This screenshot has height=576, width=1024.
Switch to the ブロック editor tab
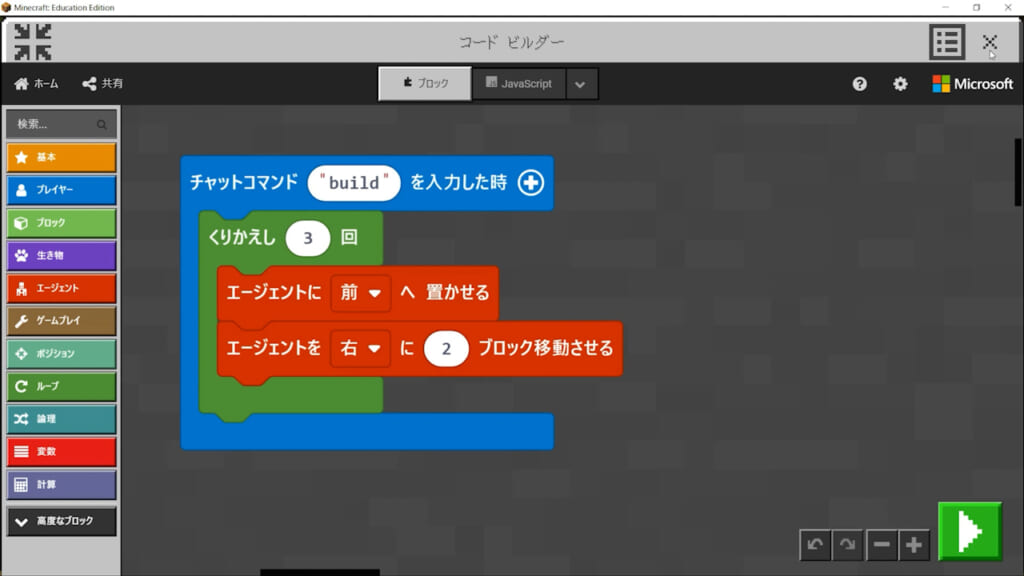[425, 84]
